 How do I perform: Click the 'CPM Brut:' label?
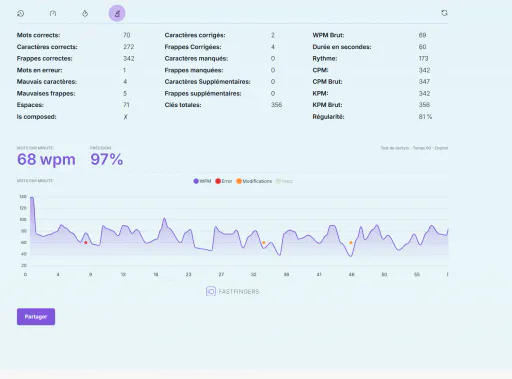tap(327, 82)
